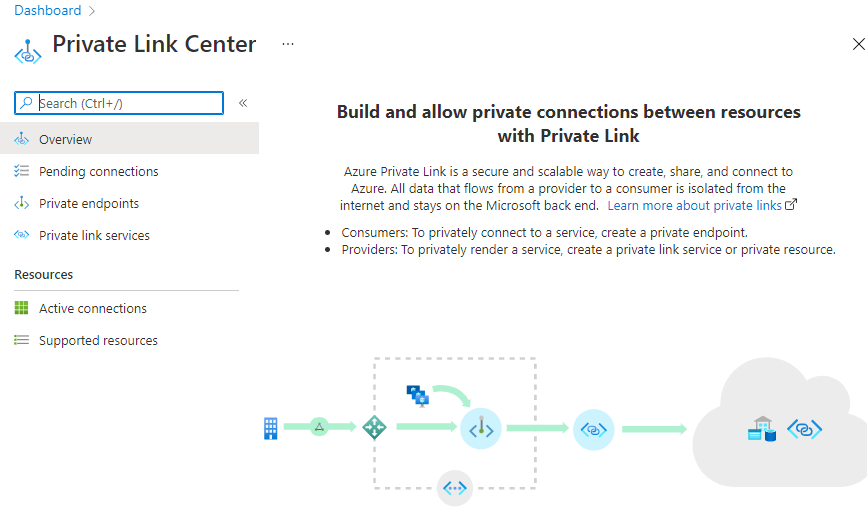The height and width of the screenshot is (517, 867).
Task: Click the Private Link Center header icon
Action: [x=28, y=50]
